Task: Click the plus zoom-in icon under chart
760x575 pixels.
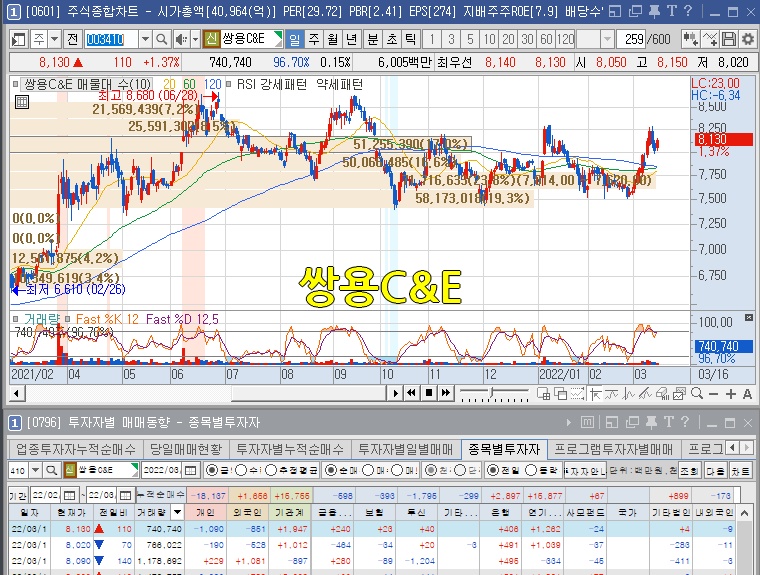Action: pos(730,394)
